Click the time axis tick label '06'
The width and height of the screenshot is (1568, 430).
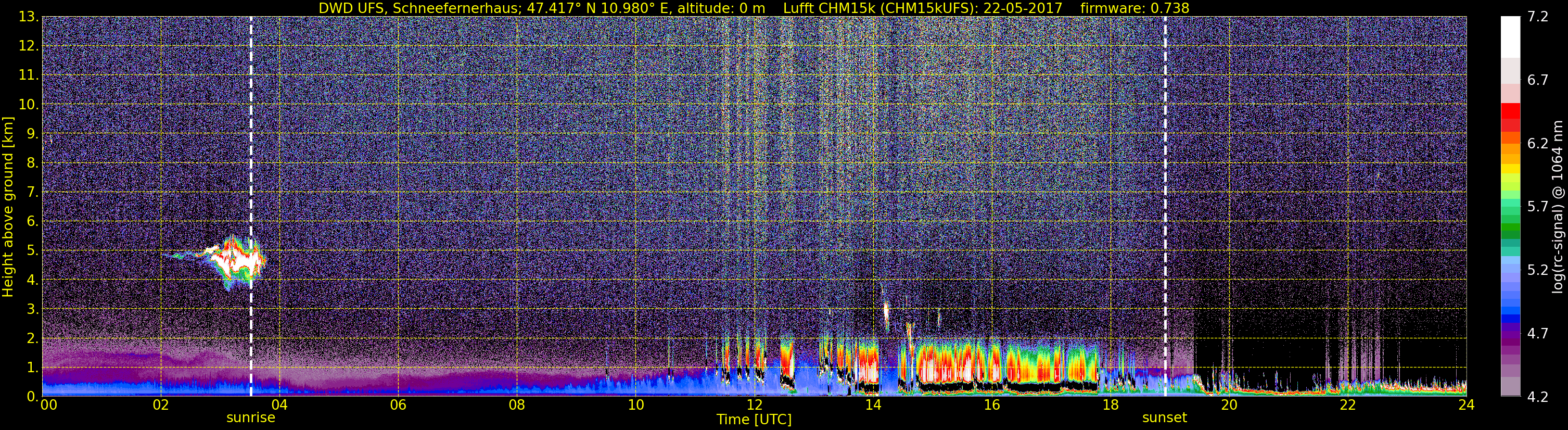coord(398,405)
